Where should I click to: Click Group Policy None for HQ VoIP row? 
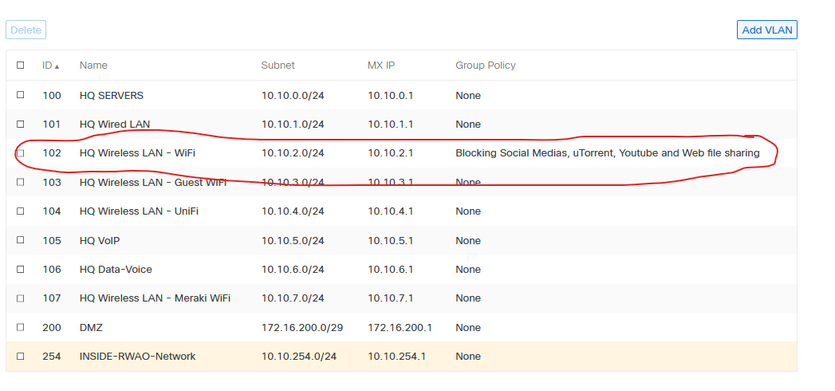click(x=468, y=241)
